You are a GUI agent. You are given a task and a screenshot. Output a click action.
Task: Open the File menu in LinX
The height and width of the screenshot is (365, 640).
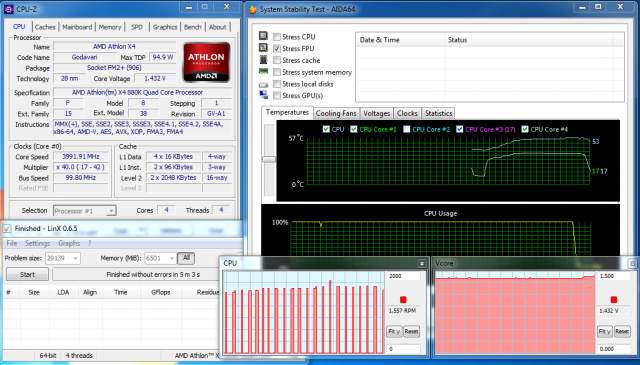point(12,243)
